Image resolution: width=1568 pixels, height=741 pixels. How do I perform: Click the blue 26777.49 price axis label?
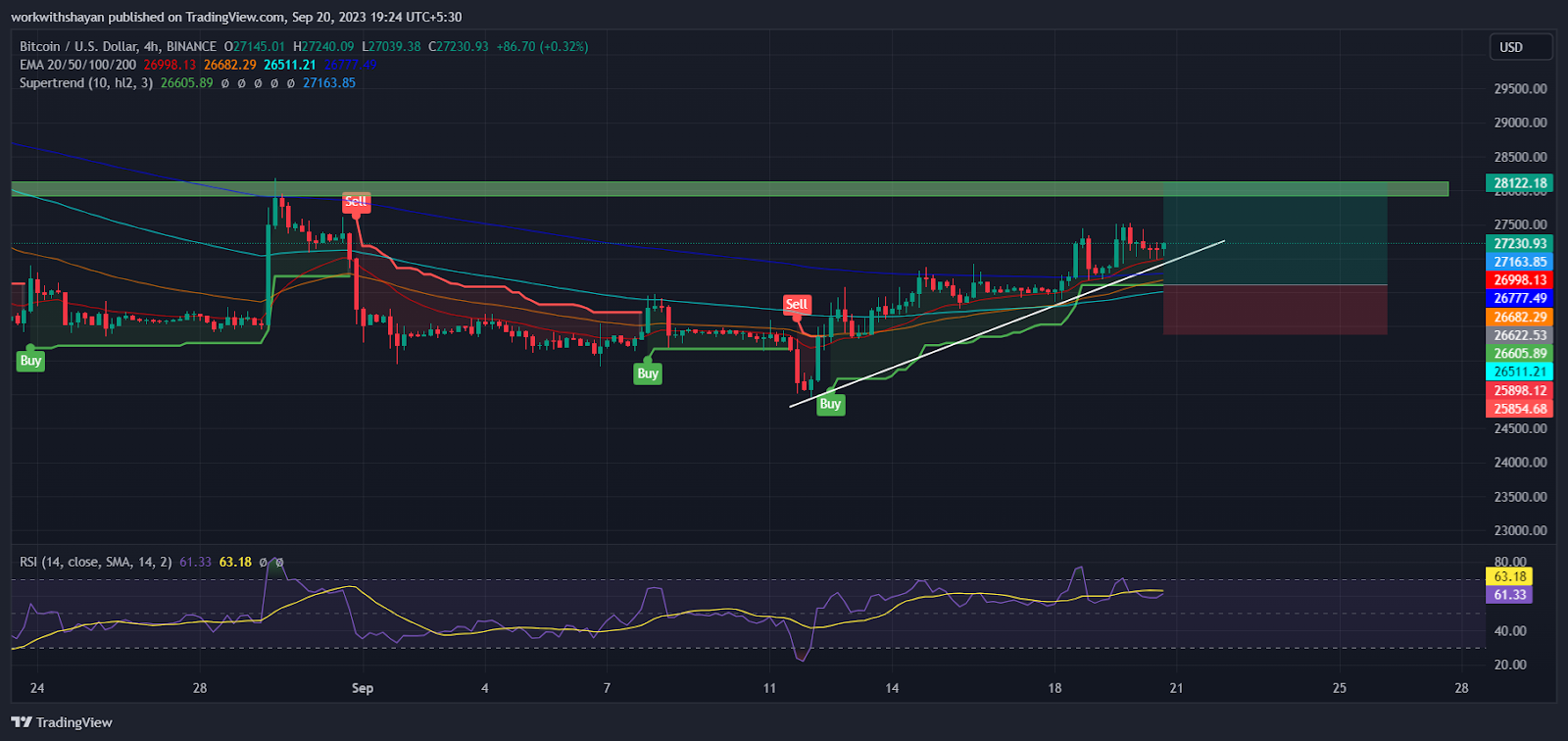point(1520,299)
